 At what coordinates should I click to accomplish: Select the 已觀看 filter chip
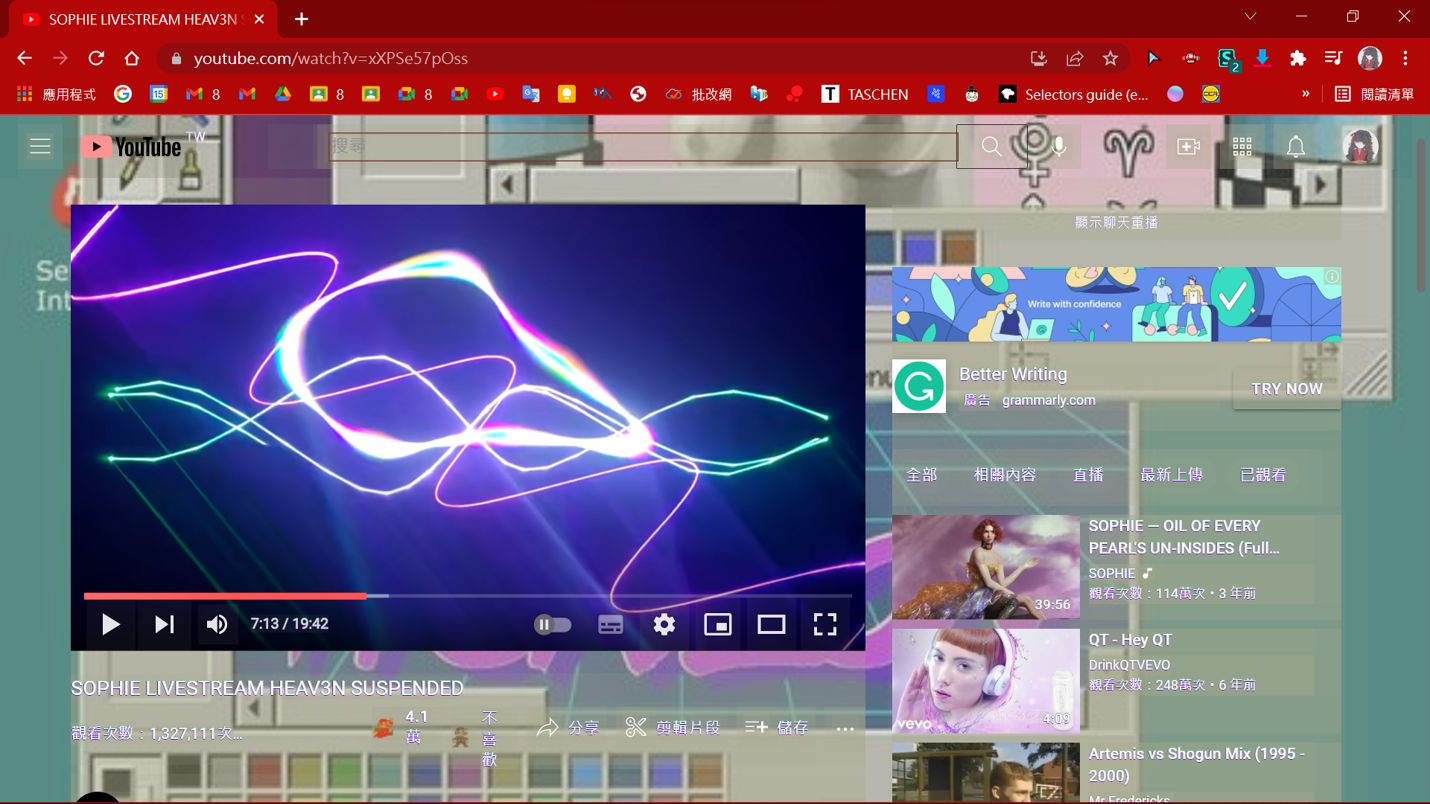click(1263, 475)
